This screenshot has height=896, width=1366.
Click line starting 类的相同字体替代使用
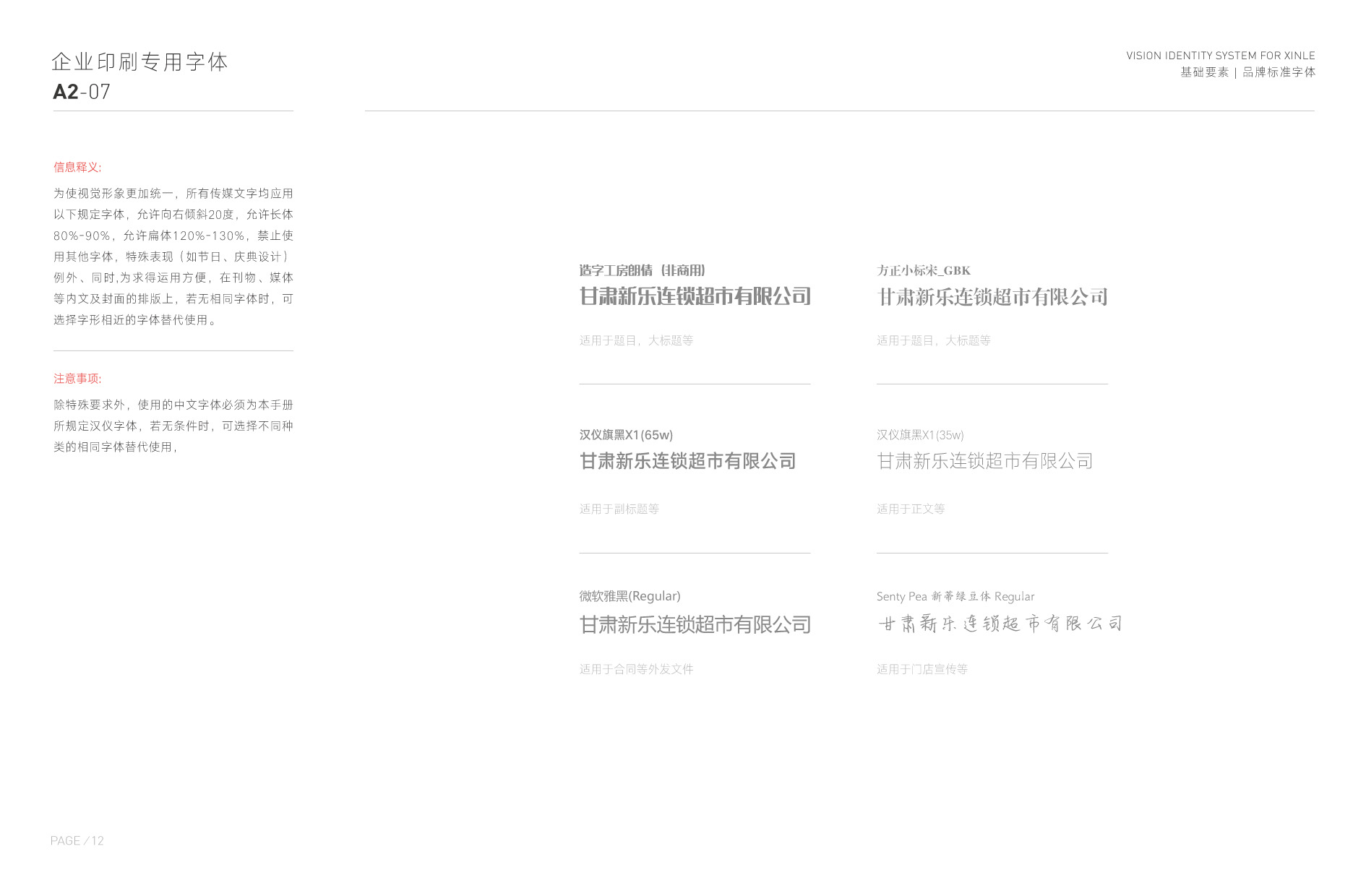(x=116, y=447)
